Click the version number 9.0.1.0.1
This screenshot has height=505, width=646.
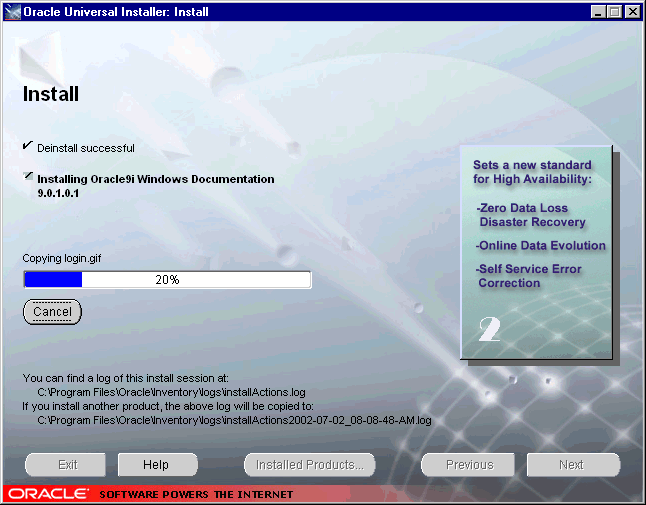58,193
